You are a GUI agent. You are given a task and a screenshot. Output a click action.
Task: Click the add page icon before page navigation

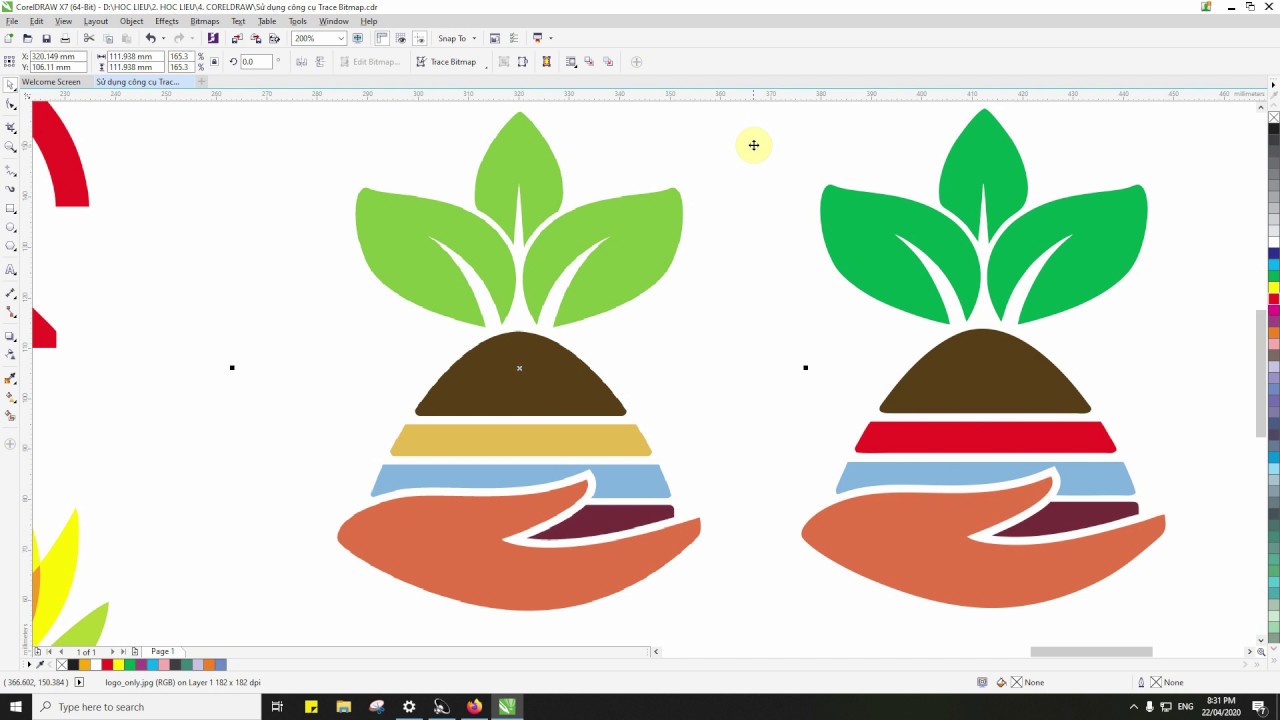[x=38, y=652]
